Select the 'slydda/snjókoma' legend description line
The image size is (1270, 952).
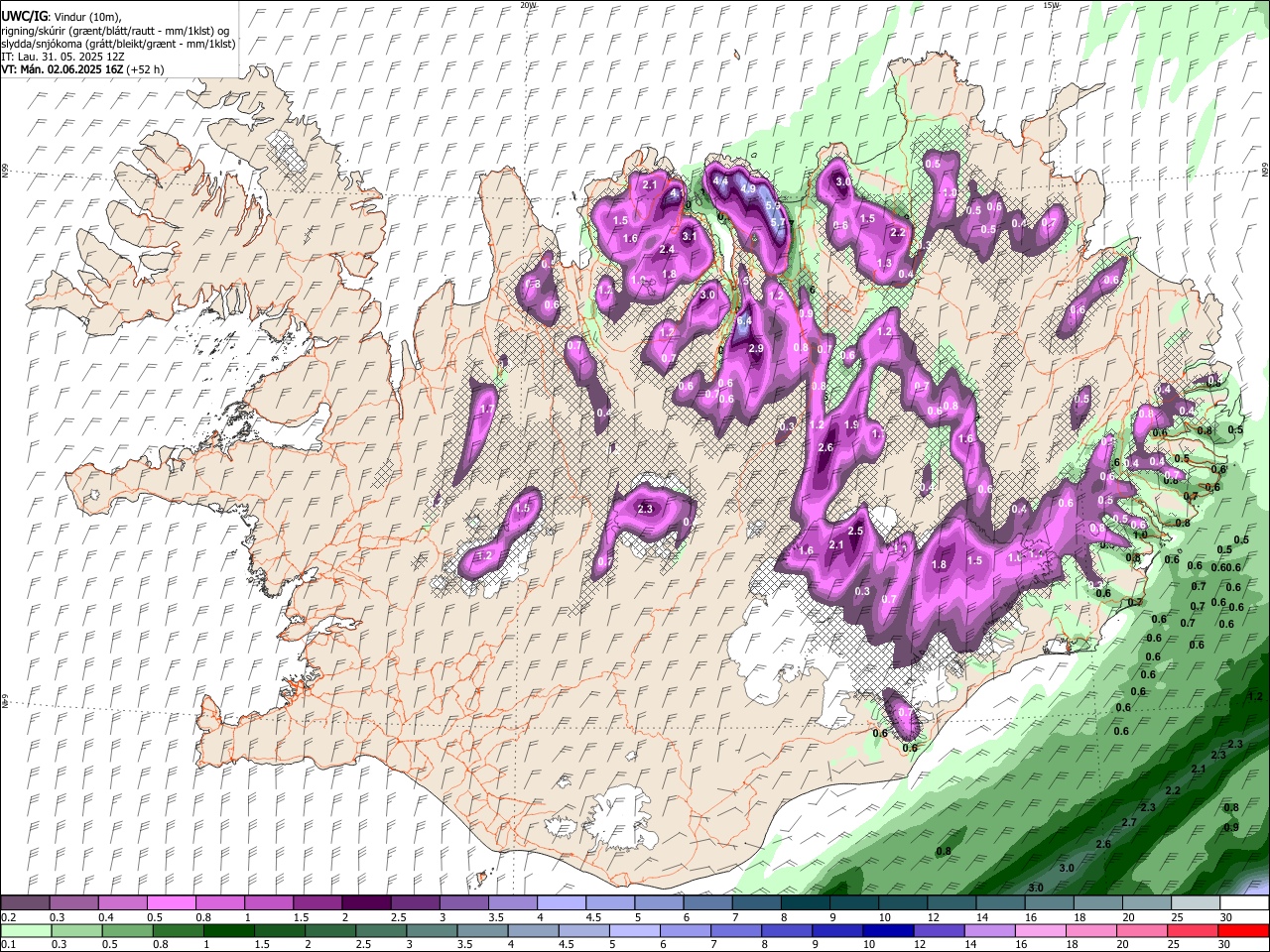118,44
